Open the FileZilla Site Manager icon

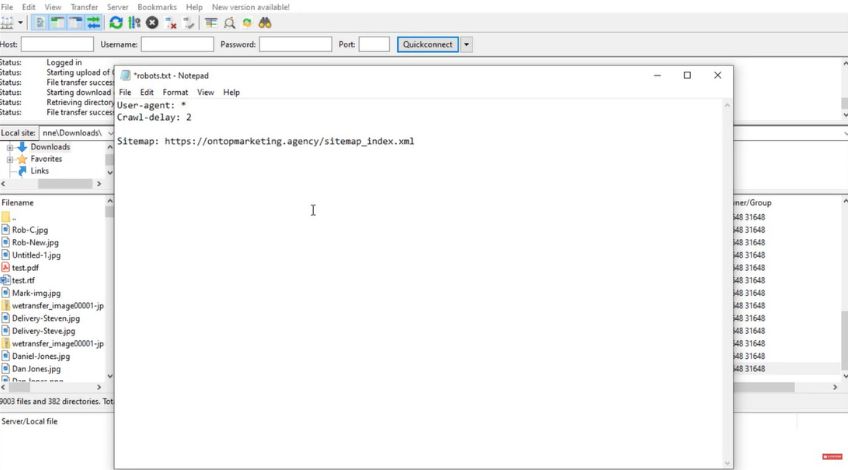pyautogui.click(x=7, y=23)
